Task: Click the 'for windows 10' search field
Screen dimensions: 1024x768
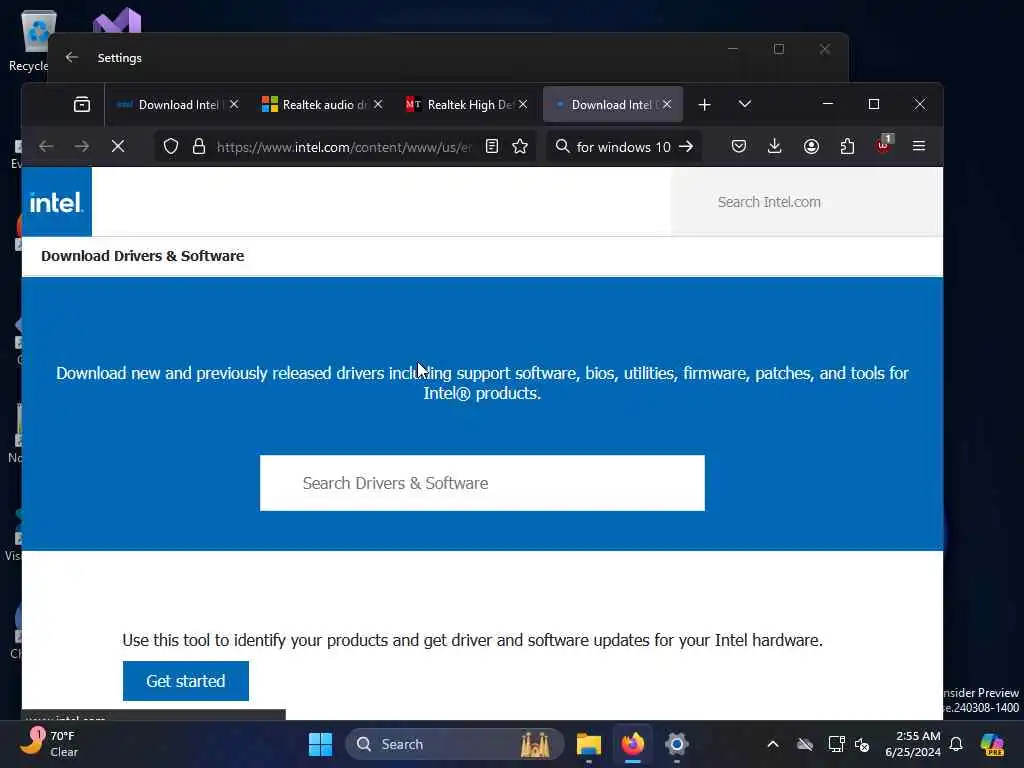Action: [624, 147]
